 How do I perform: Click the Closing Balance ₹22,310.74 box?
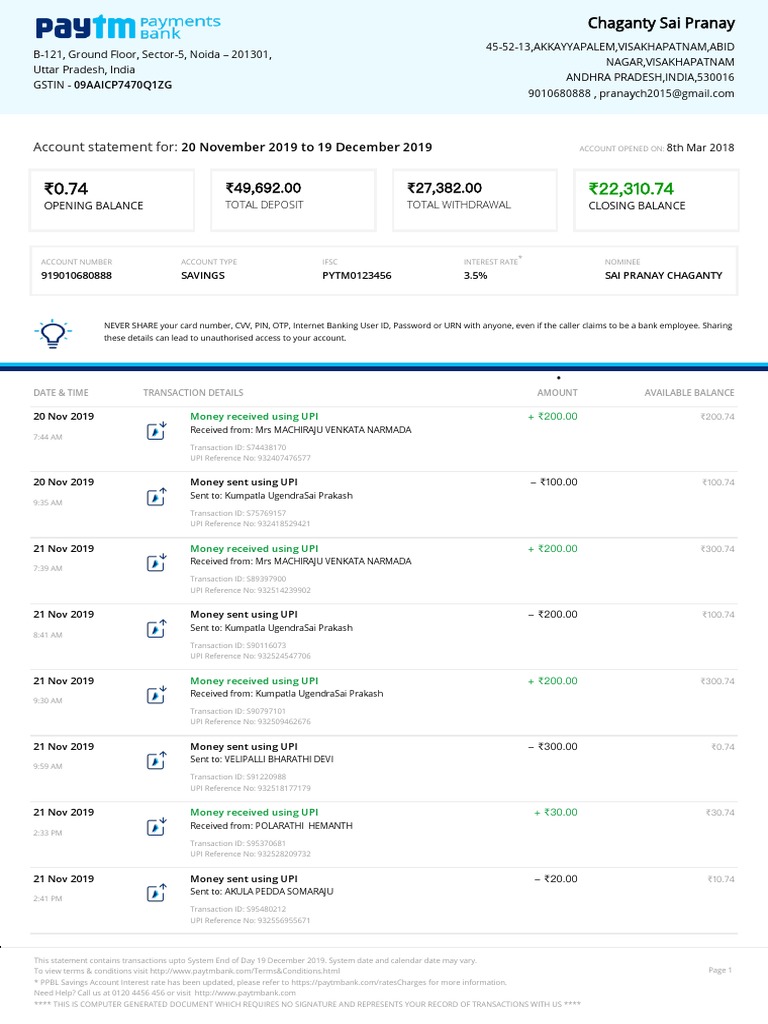pyautogui.click(x=655, y=199)
